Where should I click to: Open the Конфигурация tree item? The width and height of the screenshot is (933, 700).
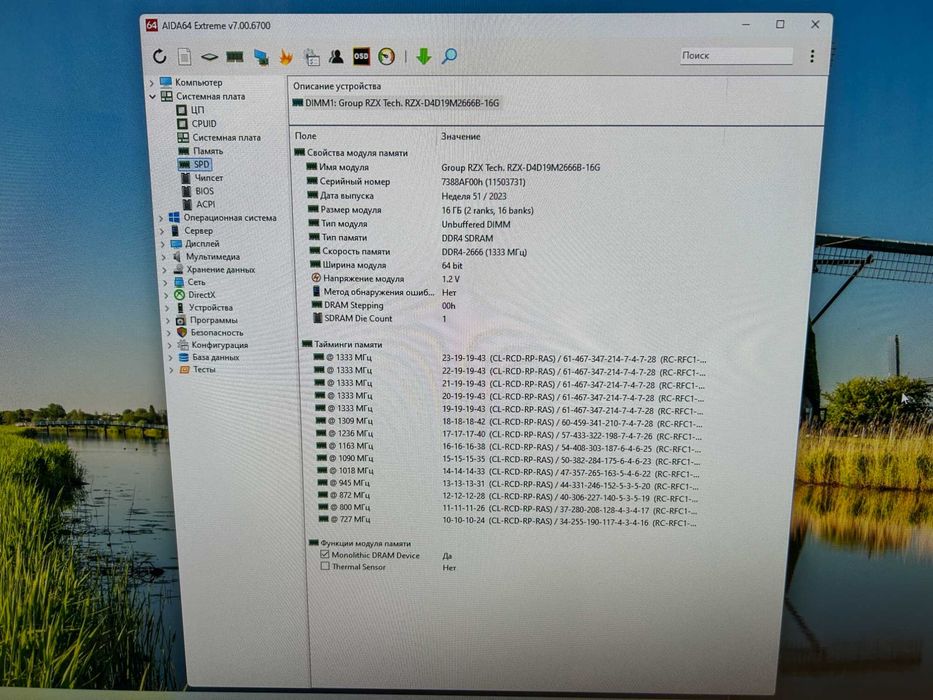[x=214, y=345]
